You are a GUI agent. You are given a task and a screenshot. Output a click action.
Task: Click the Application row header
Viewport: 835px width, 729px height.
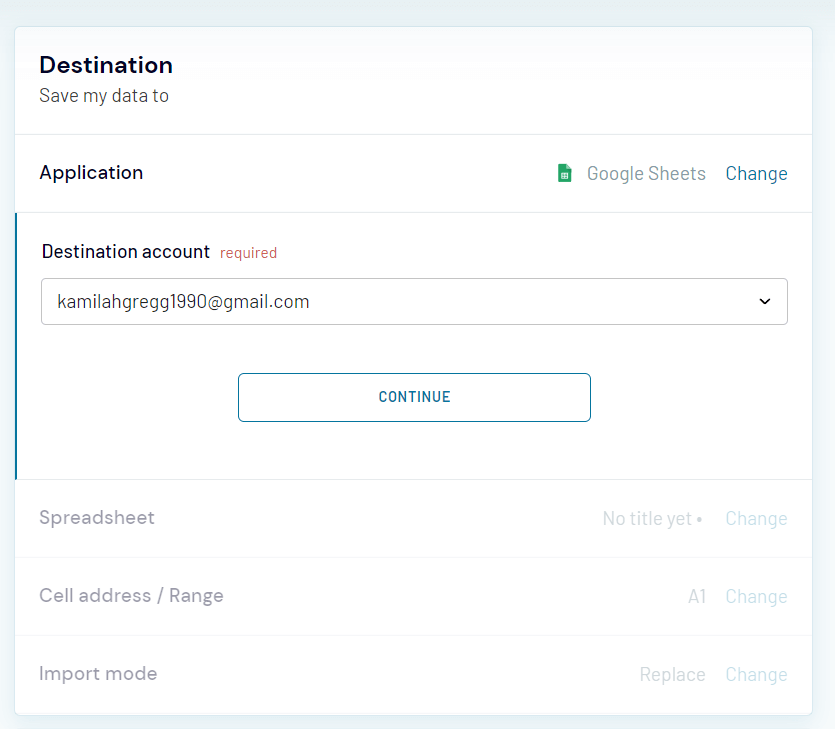tap(91, 172)
